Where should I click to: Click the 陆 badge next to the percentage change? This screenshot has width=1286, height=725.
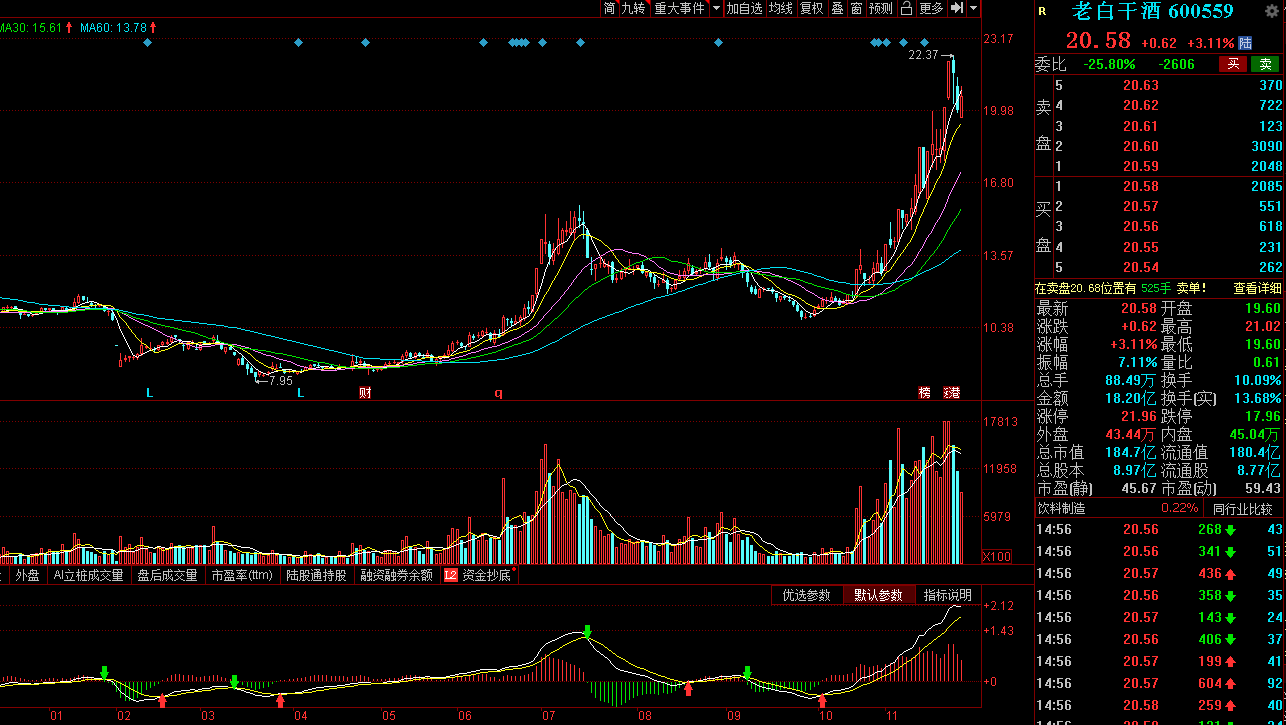(1245, 43)
